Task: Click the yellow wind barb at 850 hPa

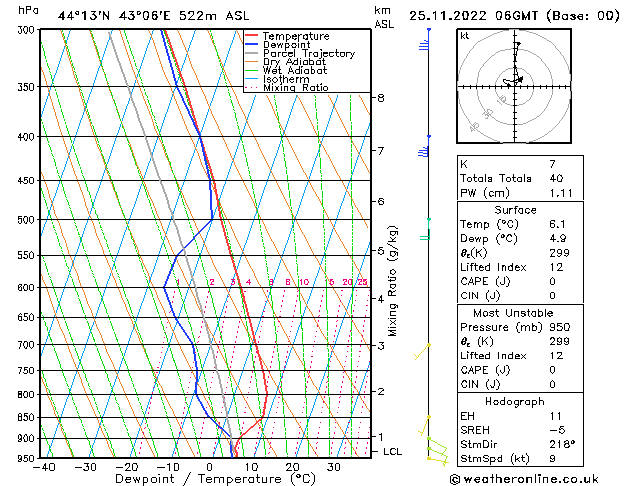Action: coord(424,426)
